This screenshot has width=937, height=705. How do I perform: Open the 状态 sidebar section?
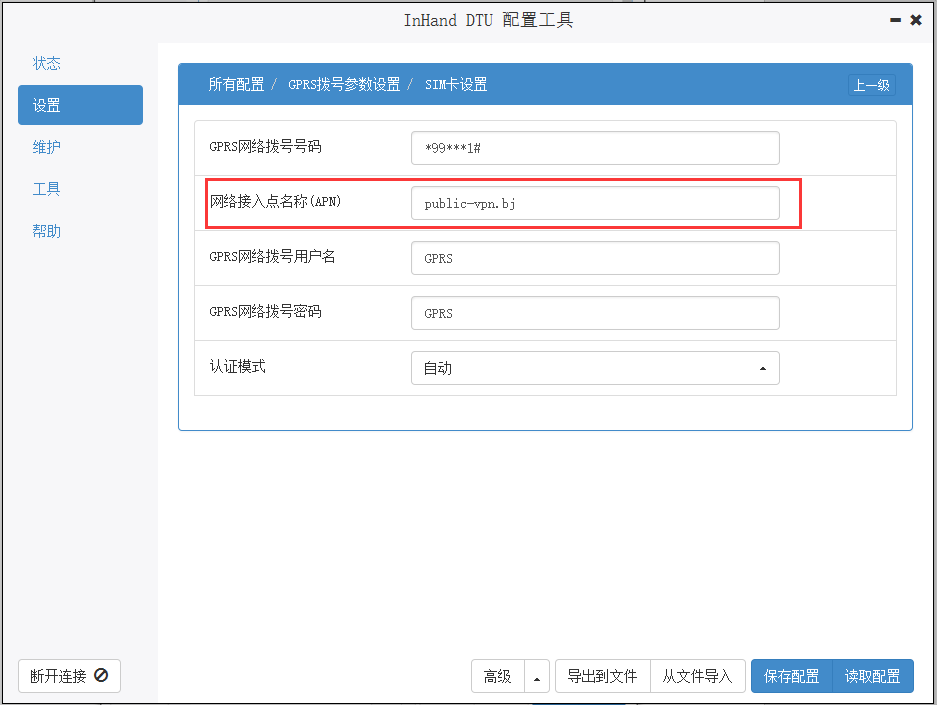click(x=47, y=63)
